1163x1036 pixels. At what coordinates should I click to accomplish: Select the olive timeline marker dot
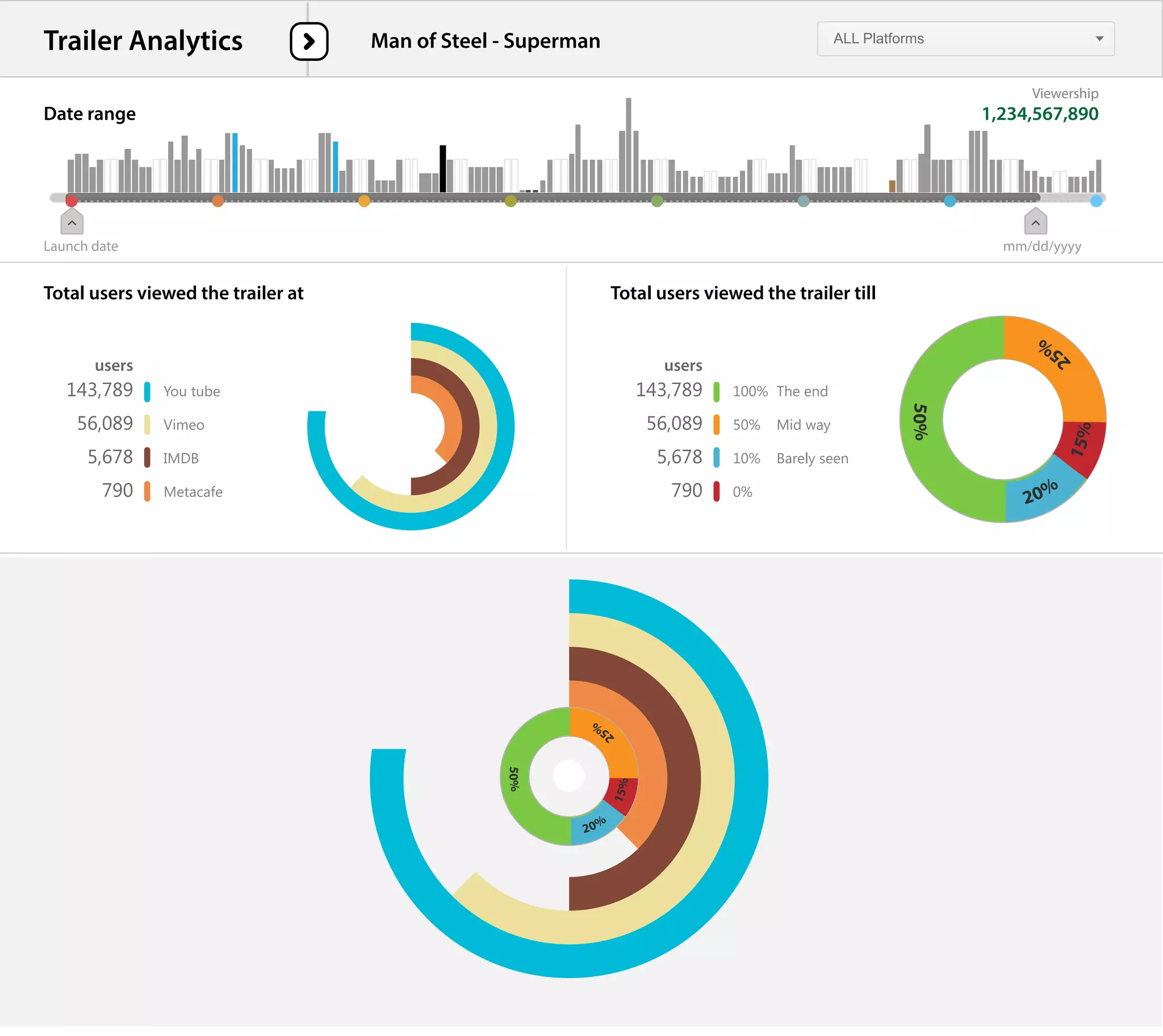tap(511, 200)
